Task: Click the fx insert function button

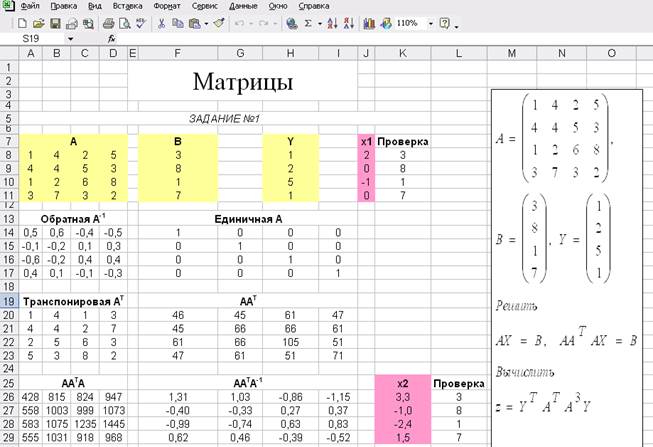Action: [x=111, y=39]
